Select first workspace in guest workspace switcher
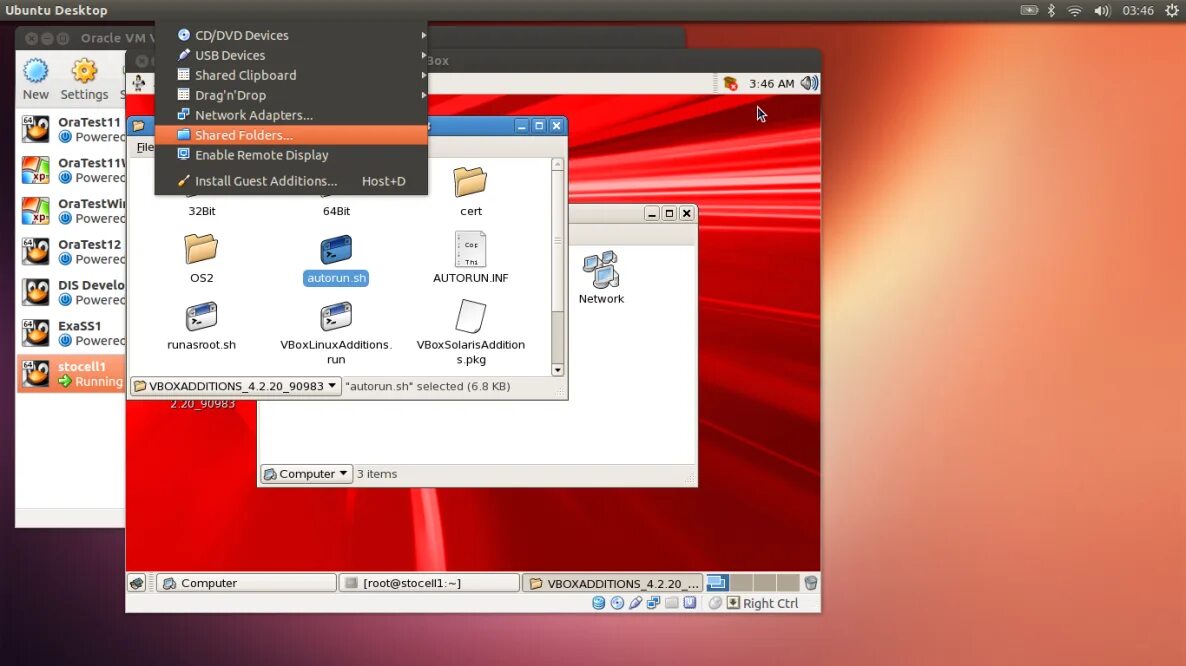Screen dimensions: 1186x666 [717, 583]
